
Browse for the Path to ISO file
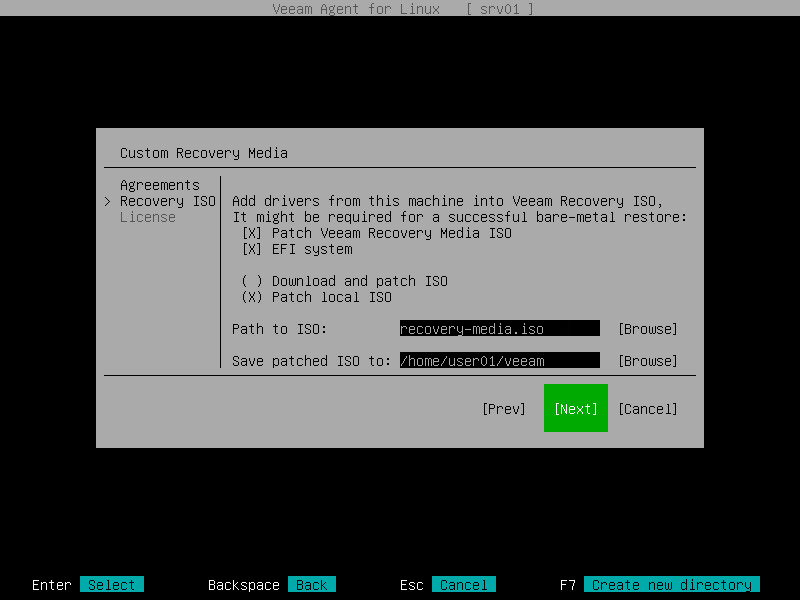(647, 329)
